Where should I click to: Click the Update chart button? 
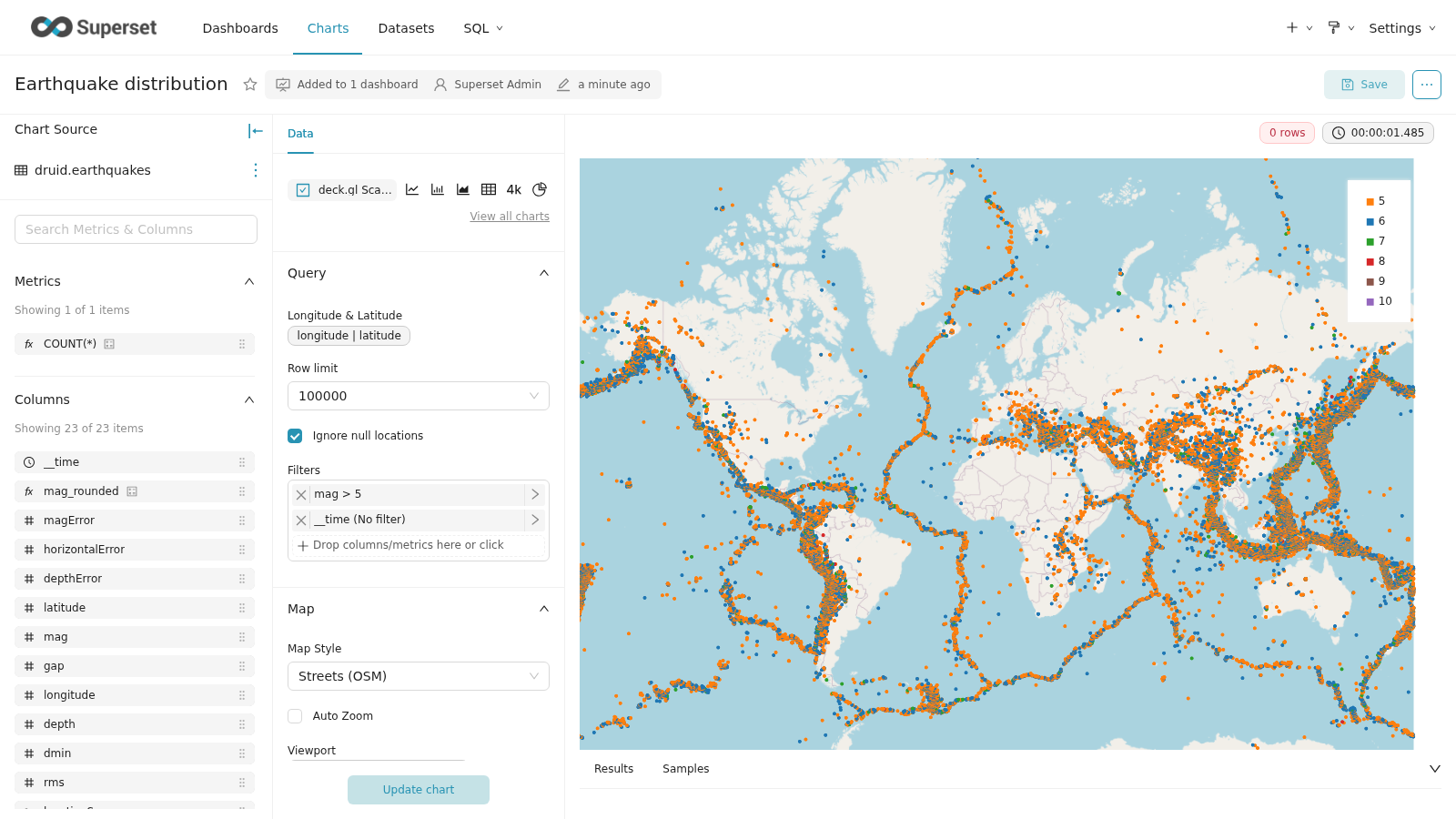(x=419, y=790)
